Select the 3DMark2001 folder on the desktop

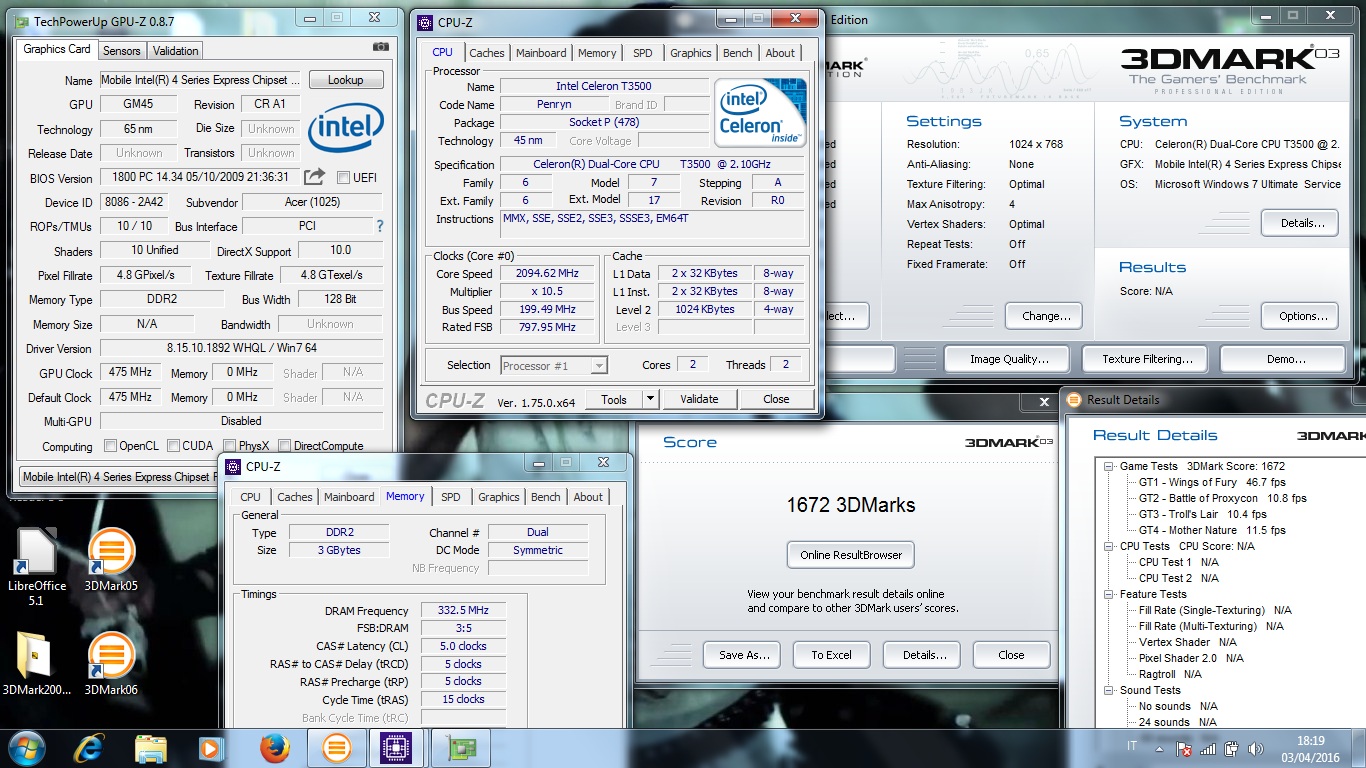coord(37,663)
